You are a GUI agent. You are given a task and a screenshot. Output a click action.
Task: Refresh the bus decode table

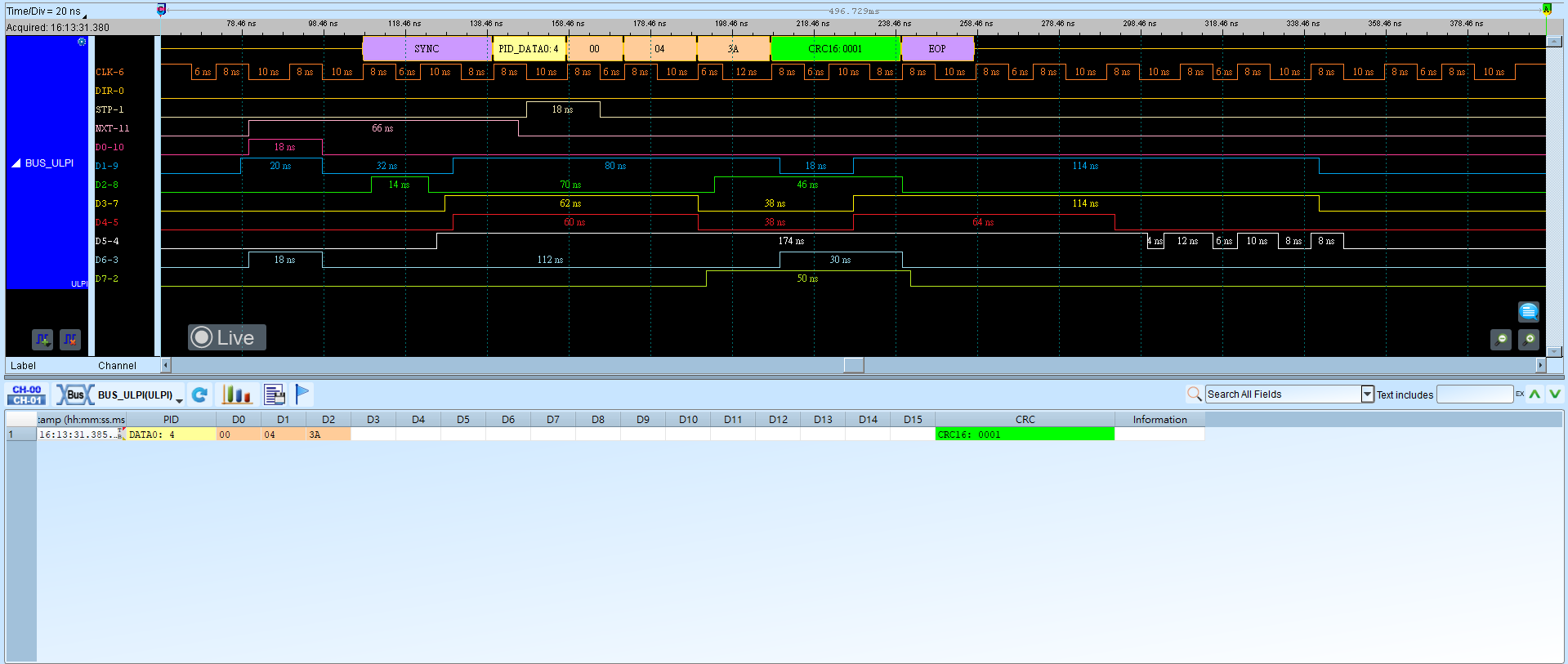point(199,395)
